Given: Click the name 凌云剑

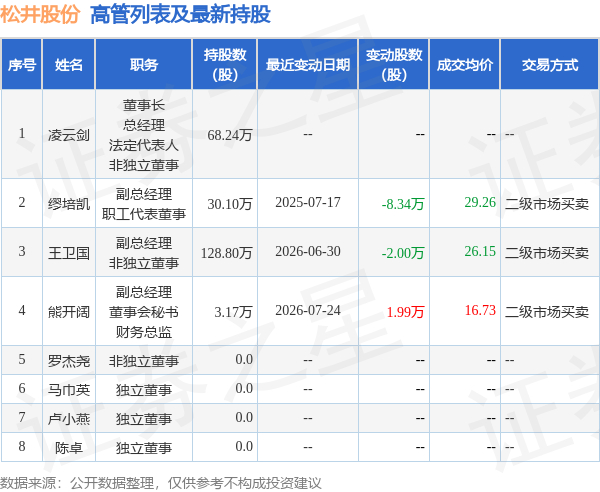Looking at the screenshot, I should click(69, 135).
